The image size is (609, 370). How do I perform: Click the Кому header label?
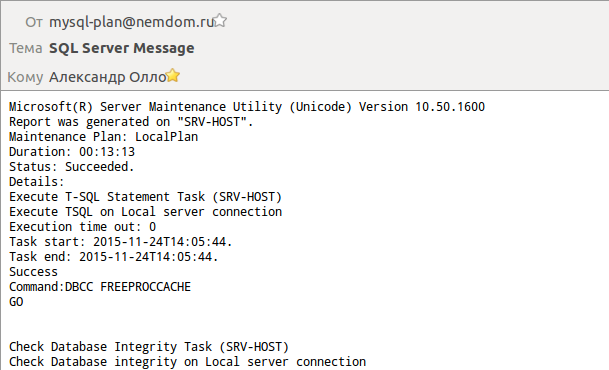tap(25, 77)
